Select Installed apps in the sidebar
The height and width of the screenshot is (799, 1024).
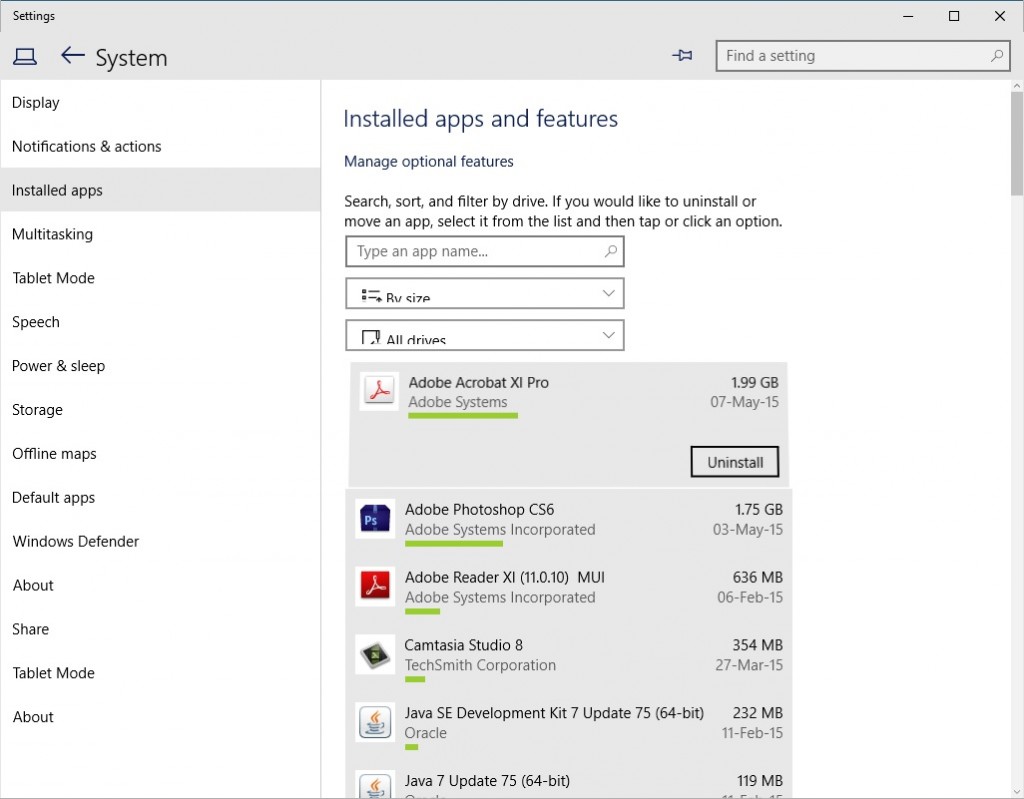coord(161,190)
